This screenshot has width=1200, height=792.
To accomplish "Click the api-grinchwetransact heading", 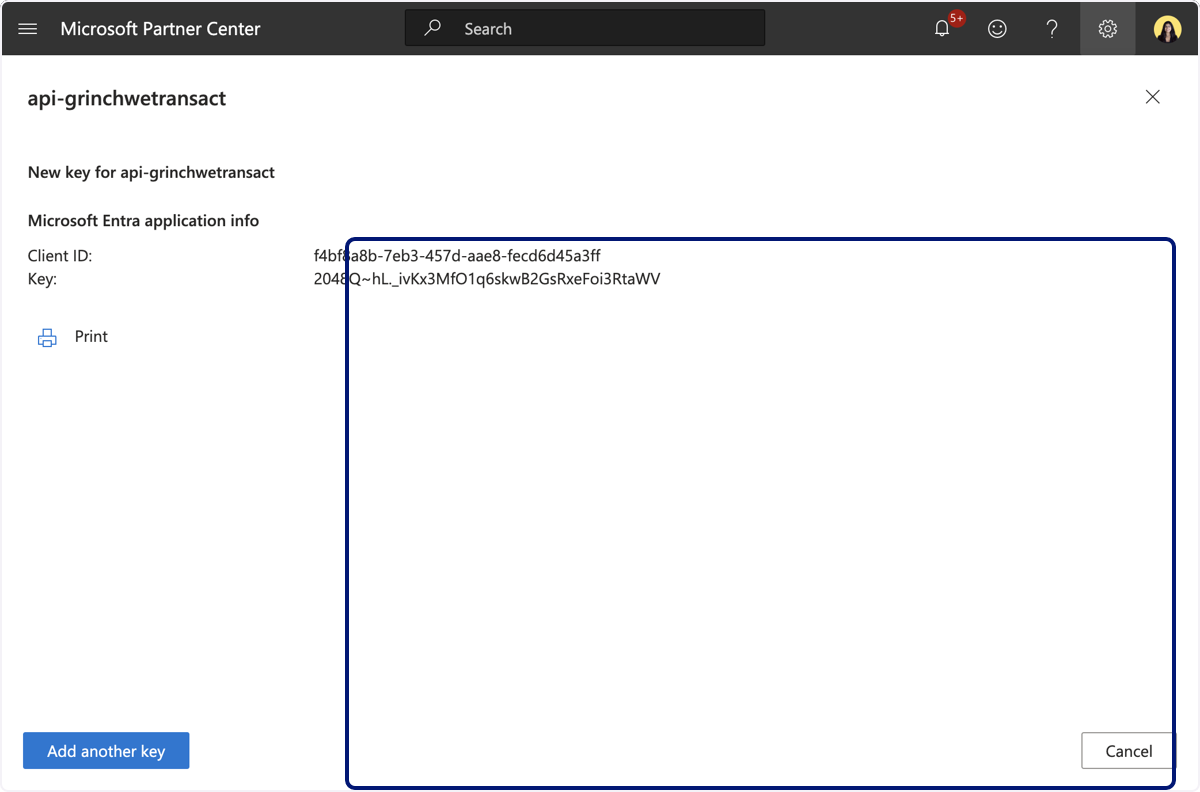I will click(x=127, y=98).
